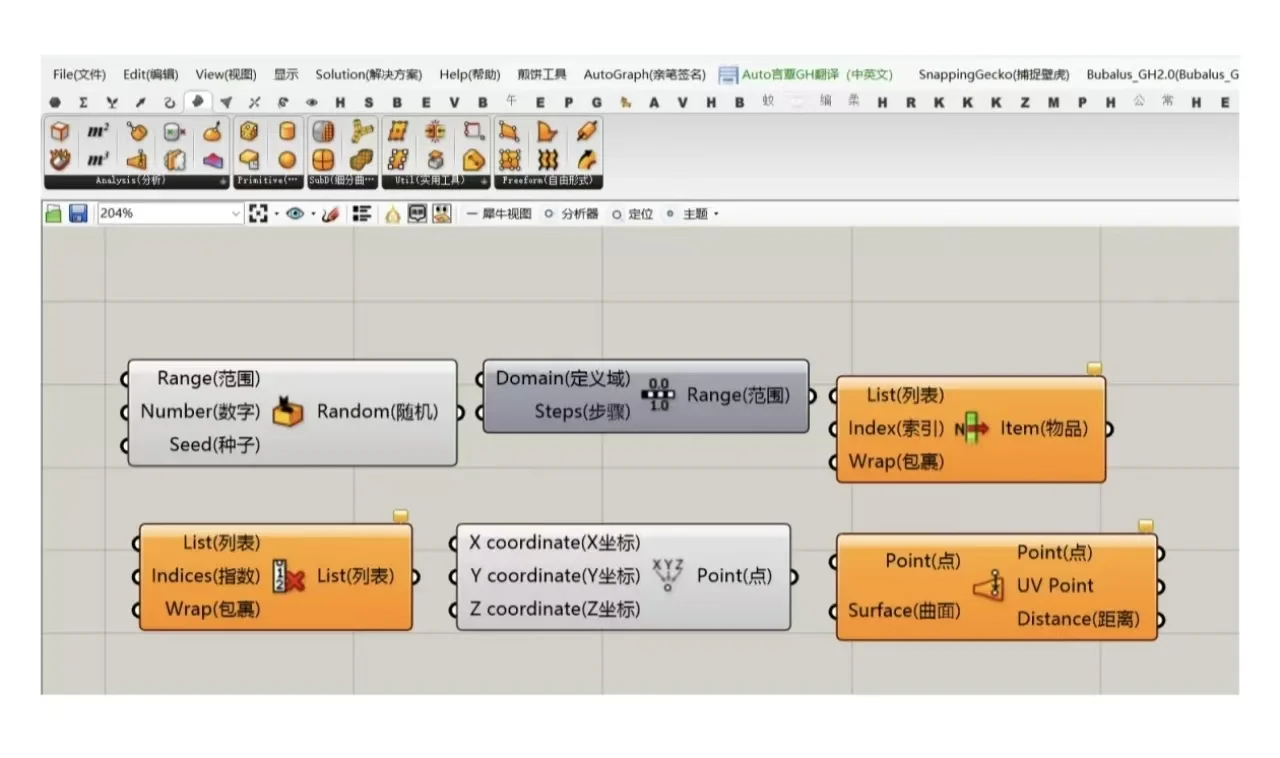Click the speech bubble icon on canvas toolbar
Image resolution: width=1280 pixels, height=758 pixels.
[417, 214]
